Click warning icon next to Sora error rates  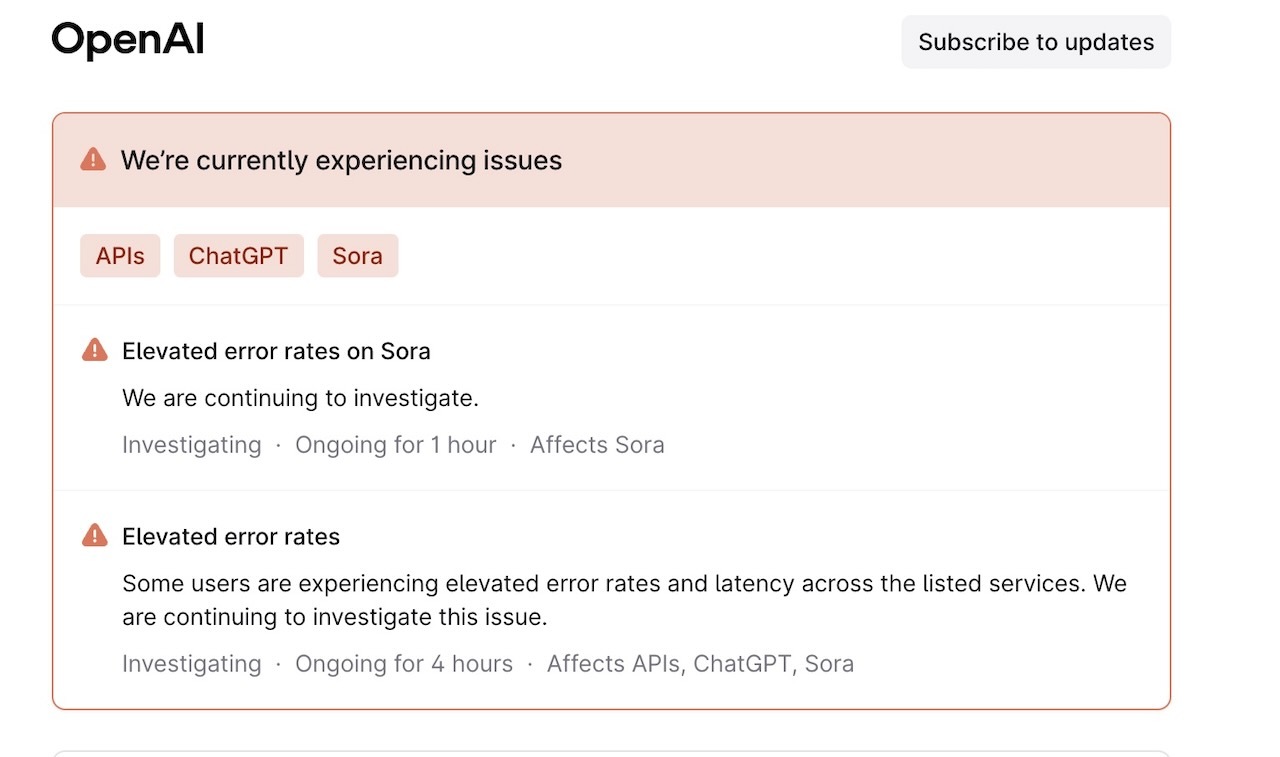[x=94, y=350]
